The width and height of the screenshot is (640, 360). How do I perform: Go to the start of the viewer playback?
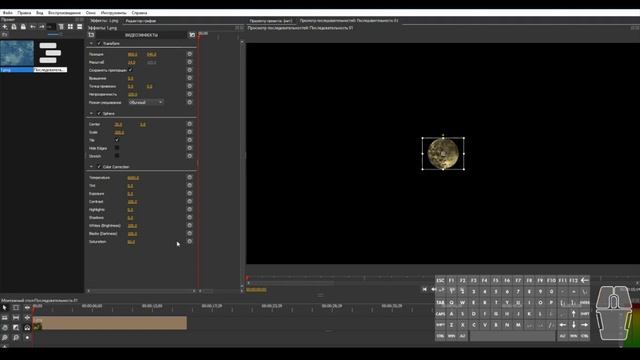(x=424, y=289)
